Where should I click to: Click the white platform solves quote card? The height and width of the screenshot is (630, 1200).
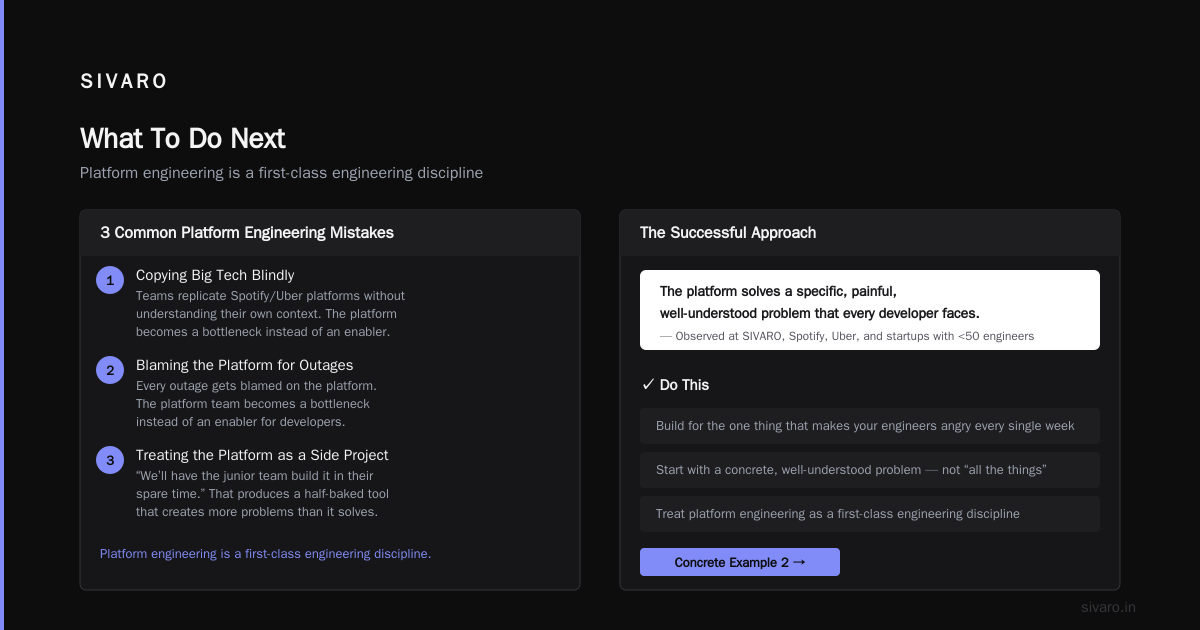[x=870, y=310]
